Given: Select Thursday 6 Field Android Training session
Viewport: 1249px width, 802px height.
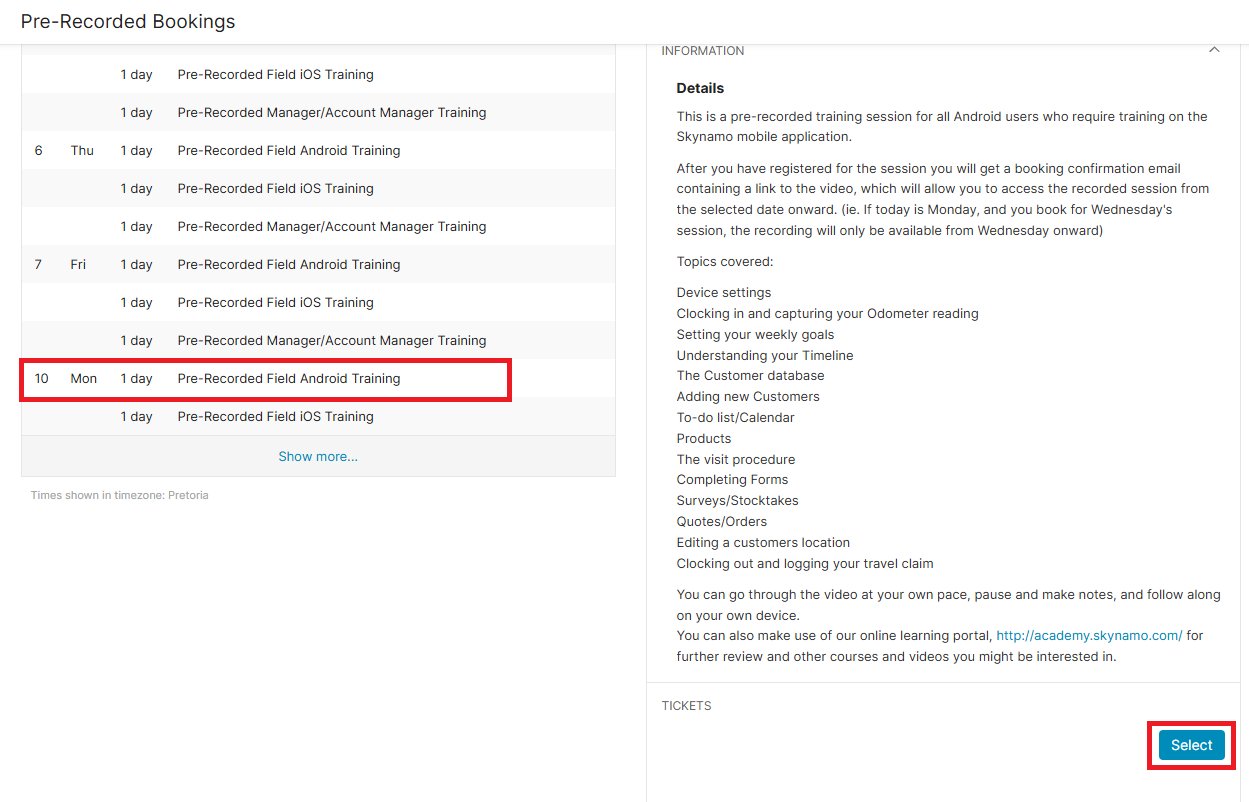Looking at the screenshot, I should point(288,151).
